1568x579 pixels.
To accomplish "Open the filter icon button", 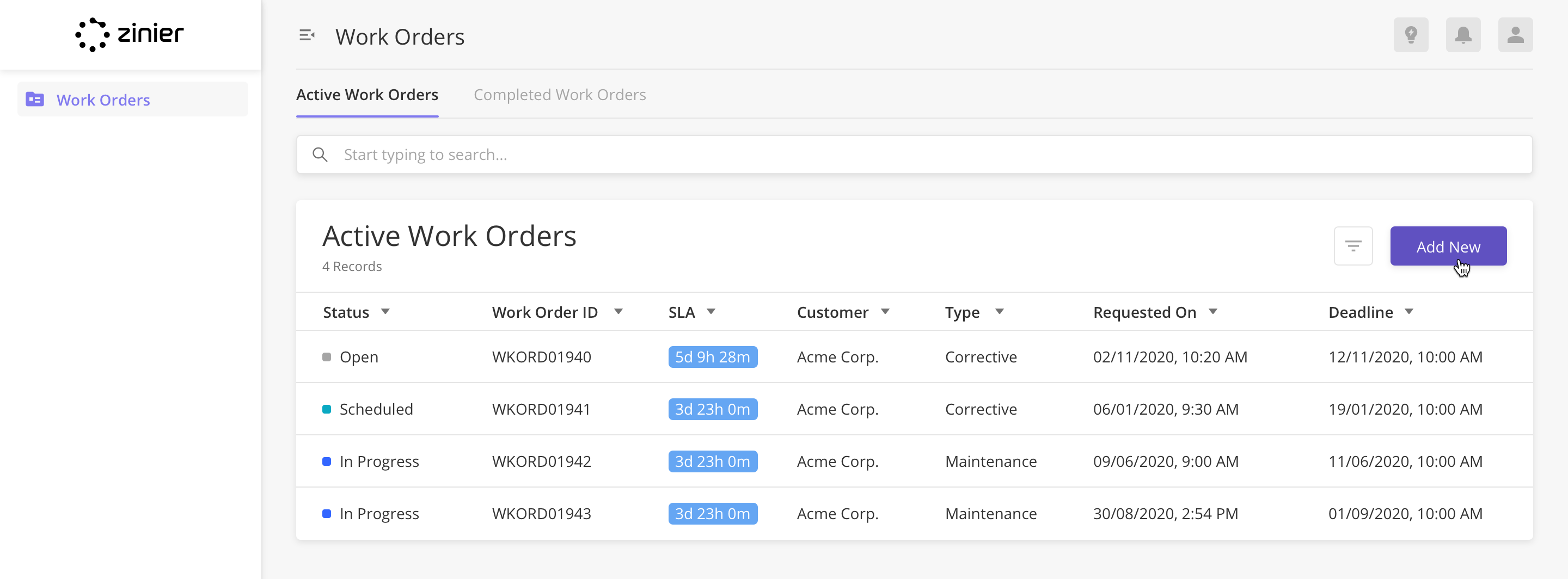I will pos(1353,247).
